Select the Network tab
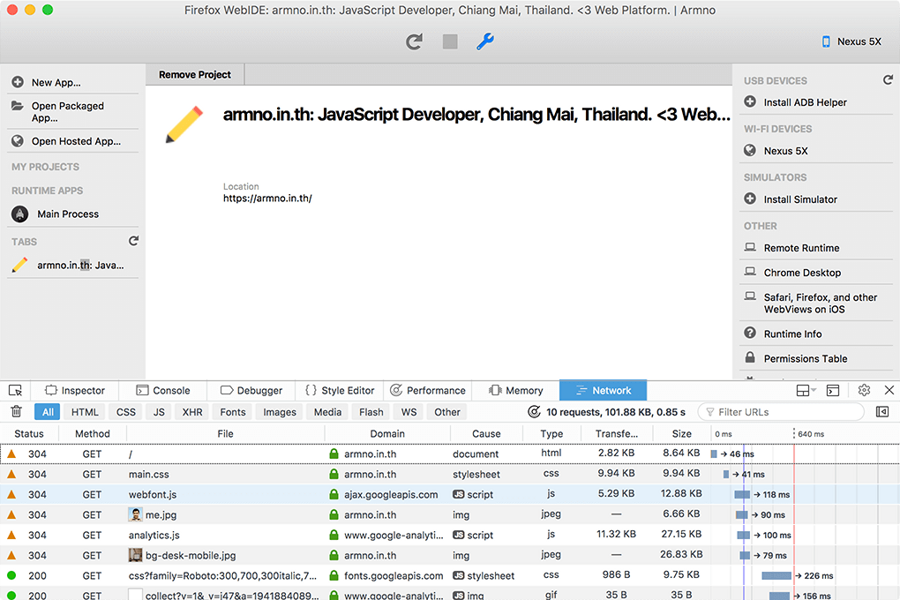900x600 pixels. [603, 390]
